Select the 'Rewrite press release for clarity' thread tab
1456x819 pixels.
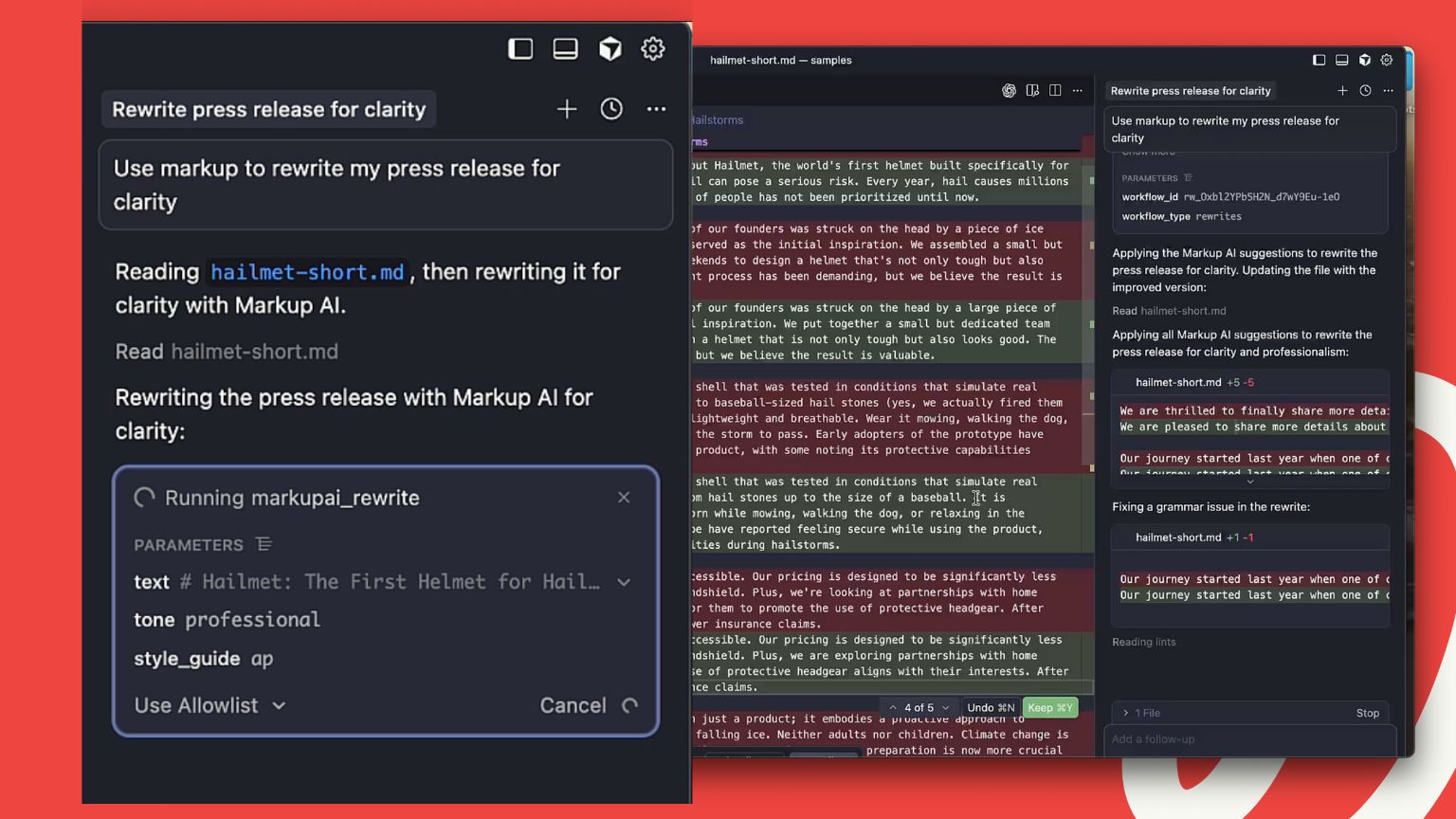1191,90
